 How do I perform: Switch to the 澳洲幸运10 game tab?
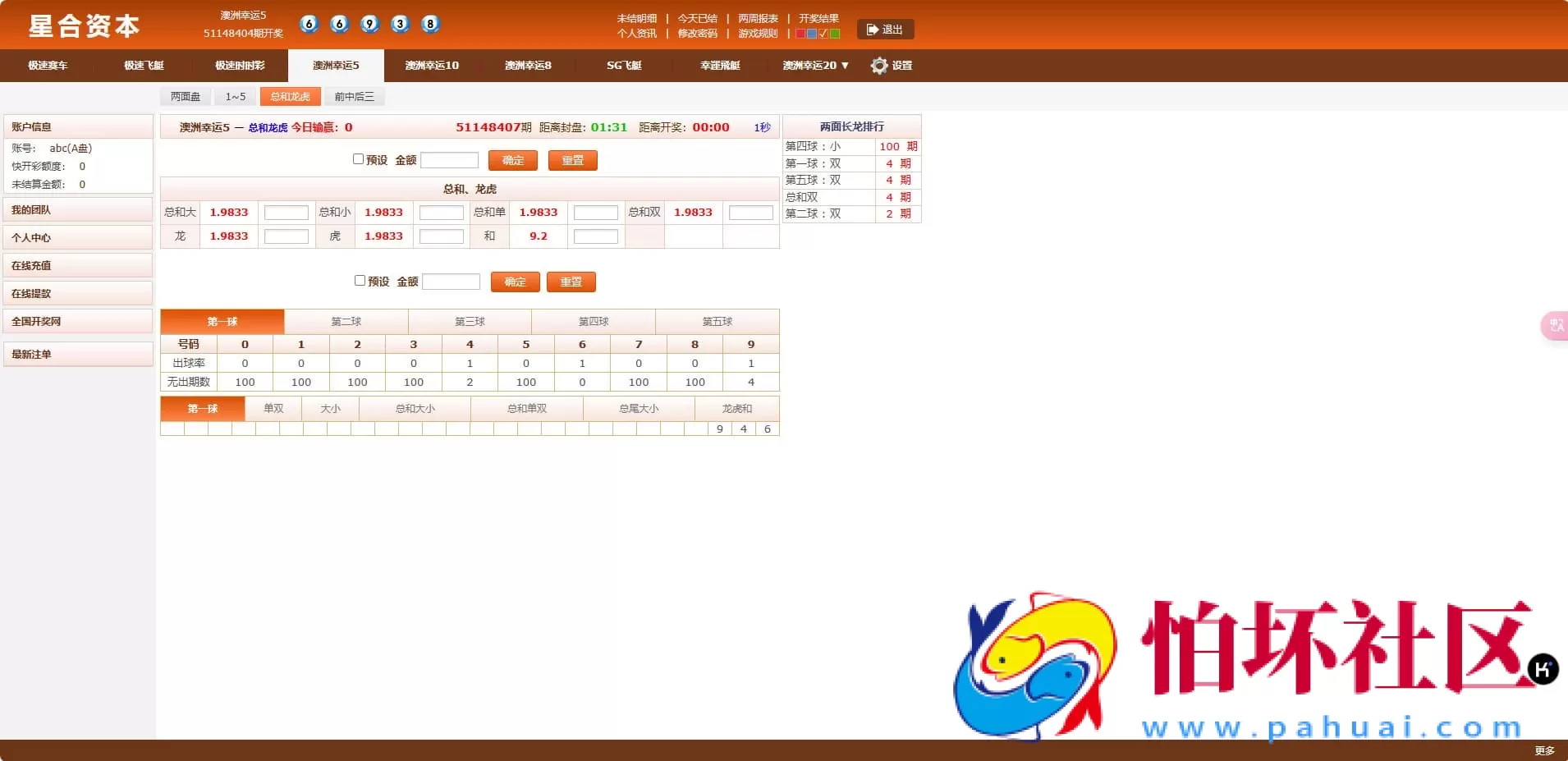(x=432, y=66)
